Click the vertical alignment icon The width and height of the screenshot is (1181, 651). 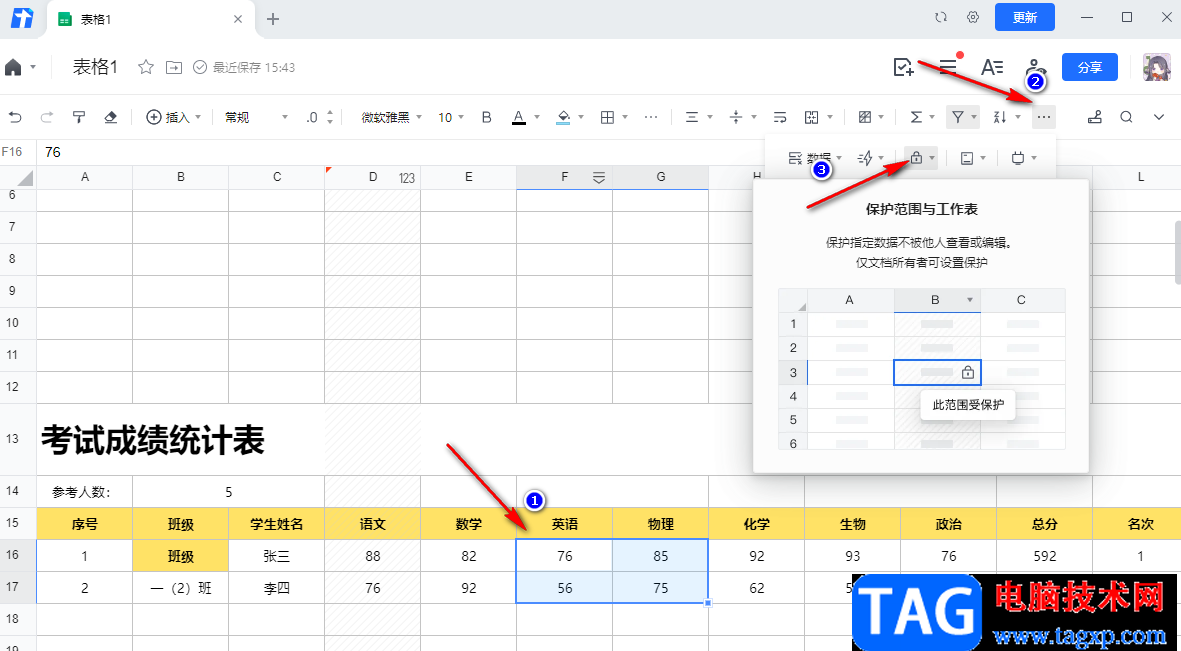click(x=736, y=117)
